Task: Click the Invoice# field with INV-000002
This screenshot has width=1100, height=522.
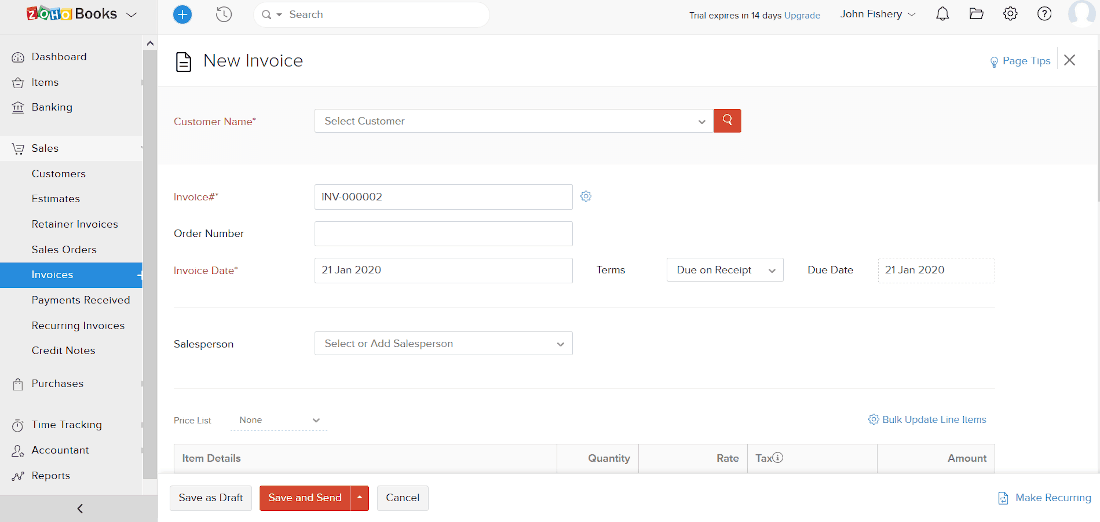Action: click(x=443, y=196)
